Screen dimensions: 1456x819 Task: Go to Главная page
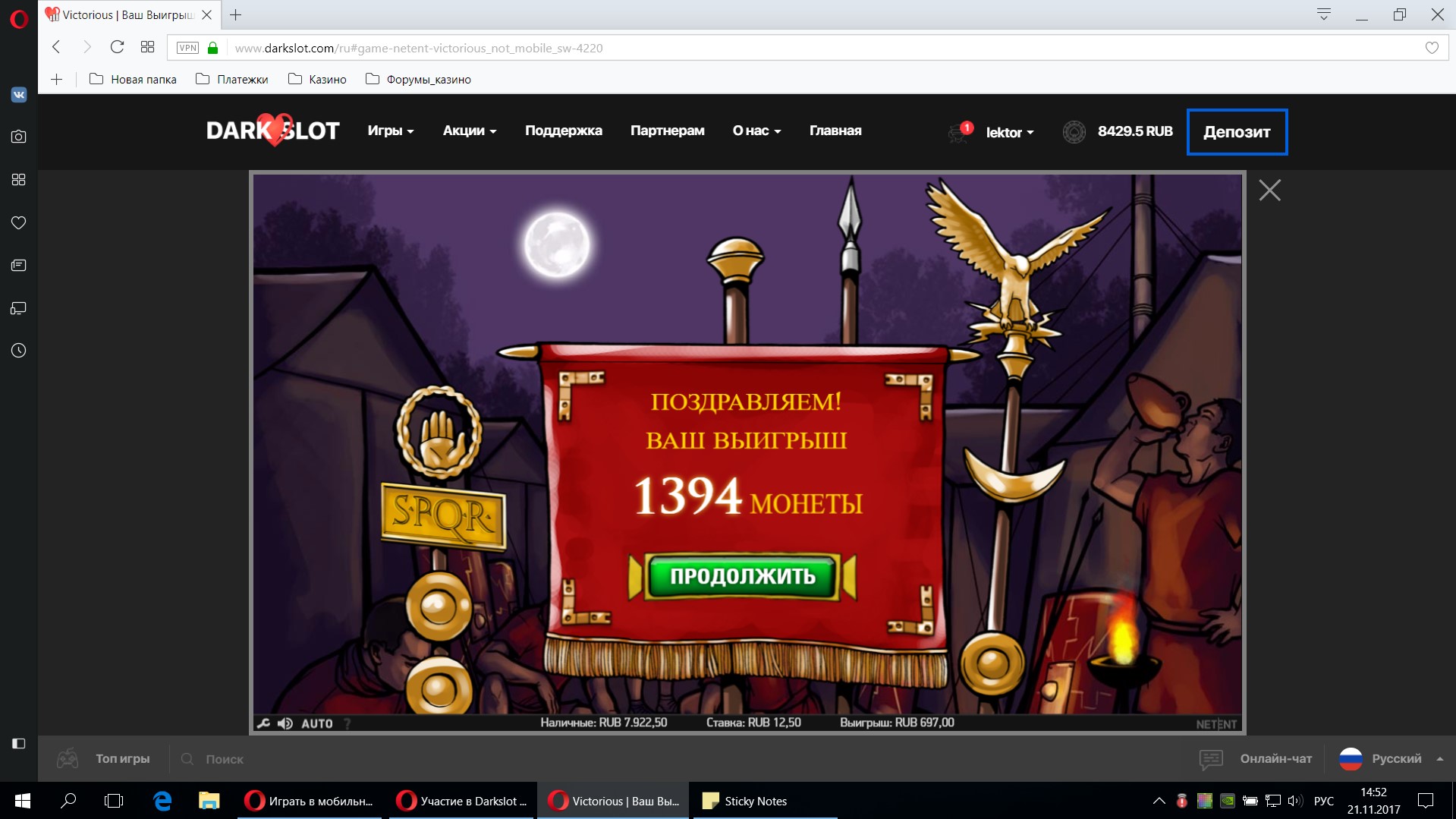click(x=835, y=131)
